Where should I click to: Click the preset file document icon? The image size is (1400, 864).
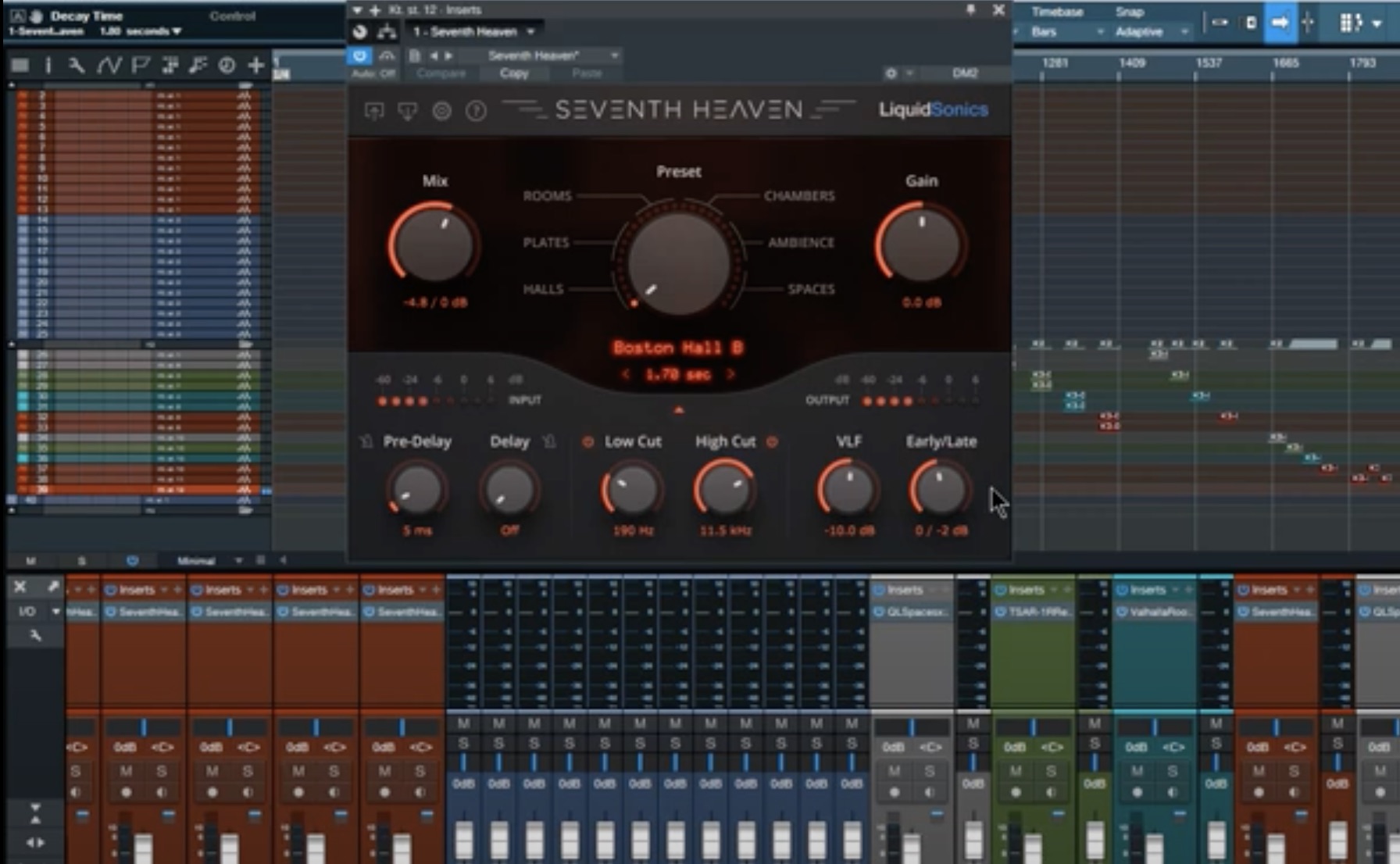click(x=415, y=55)
